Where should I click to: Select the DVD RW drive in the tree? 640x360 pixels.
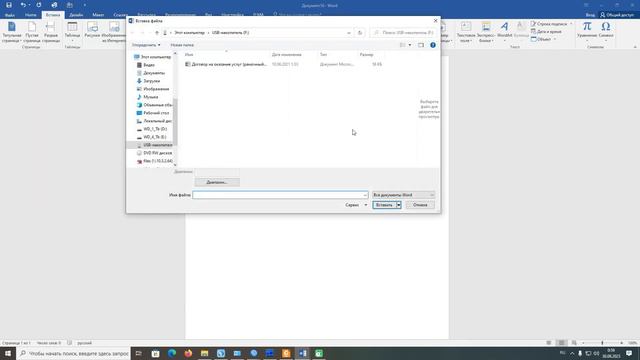point(154,153)
